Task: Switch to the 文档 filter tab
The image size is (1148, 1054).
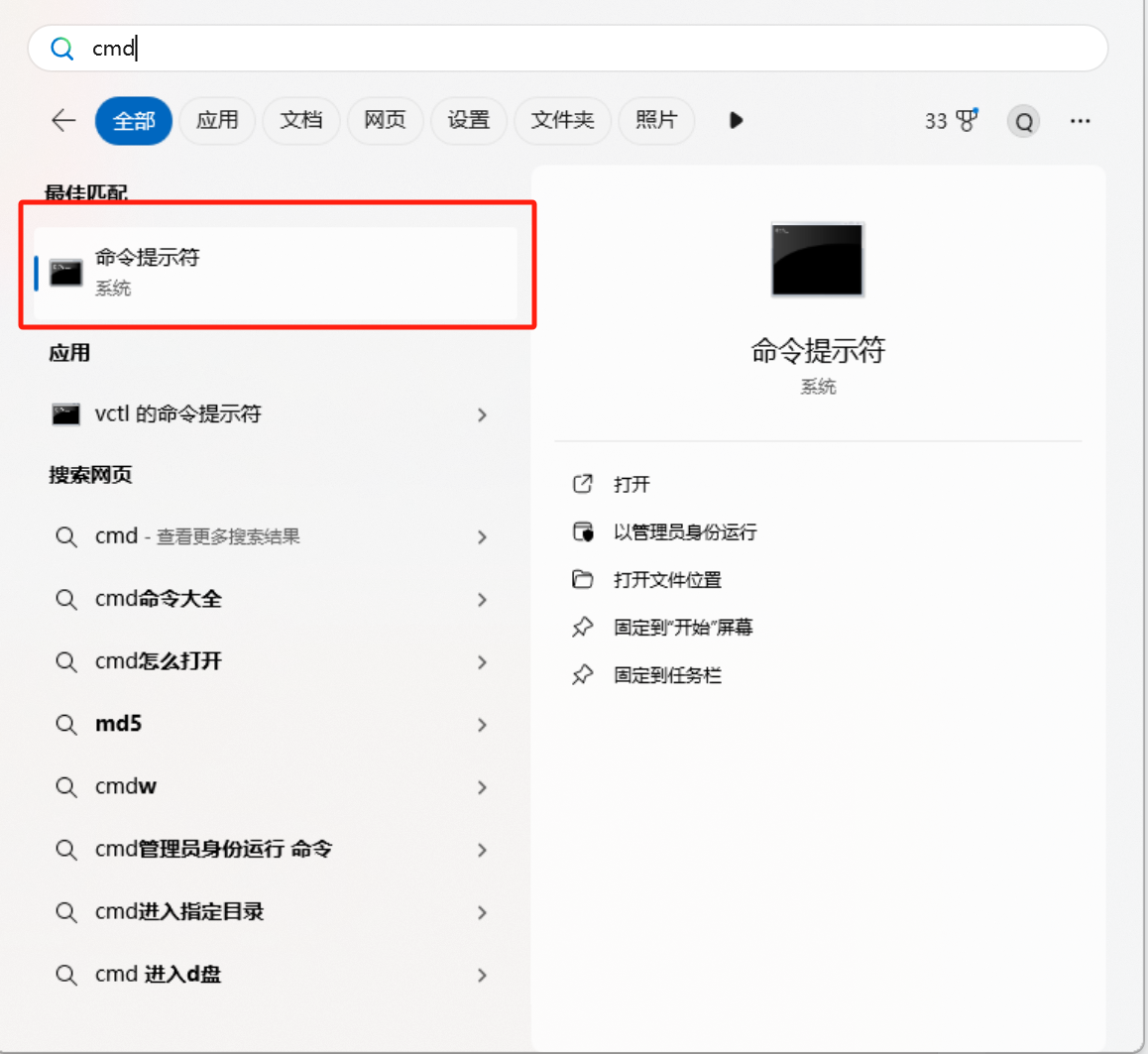Action: click(x=300, y=121)
